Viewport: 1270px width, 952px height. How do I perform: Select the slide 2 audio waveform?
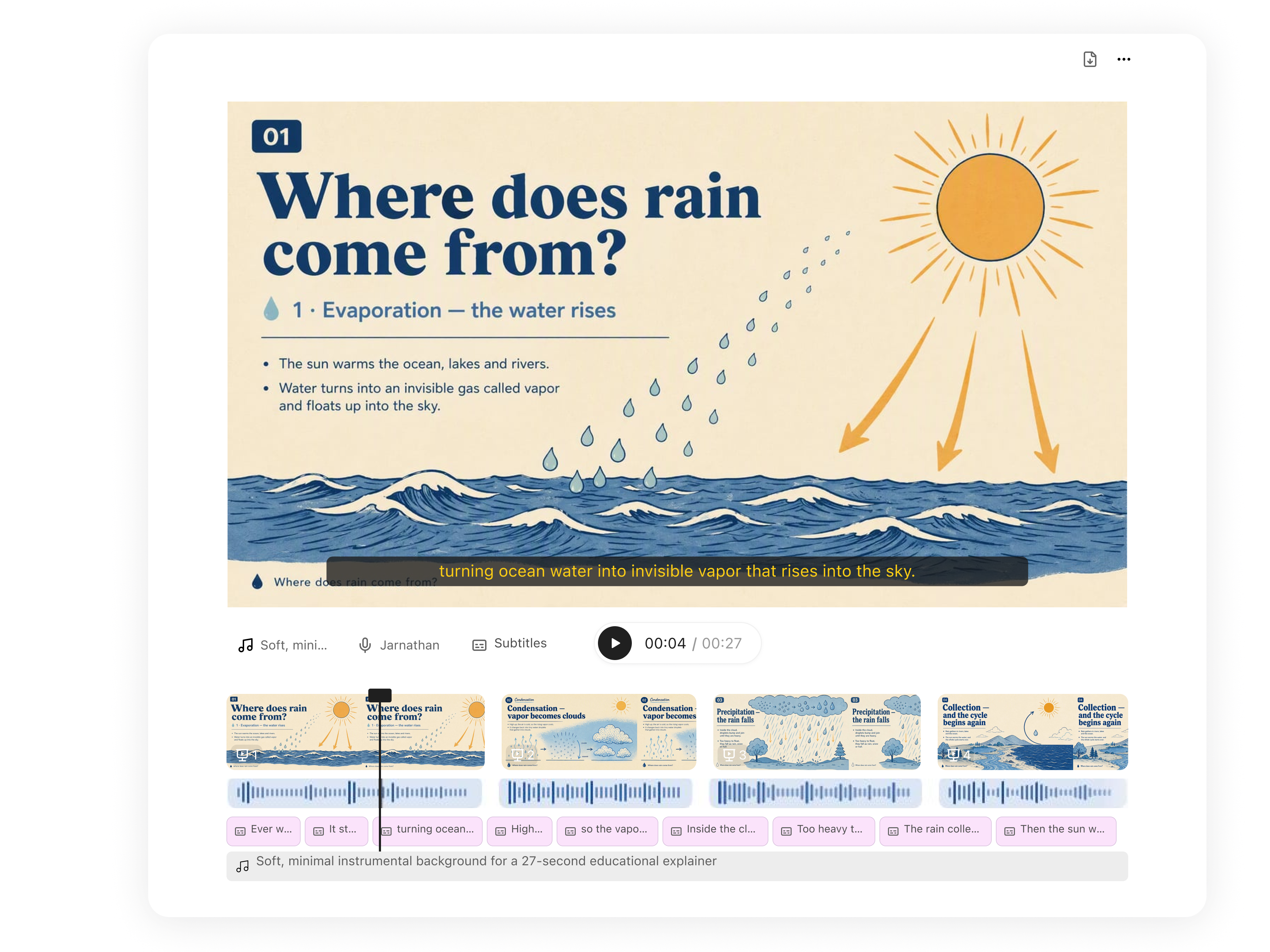(595, 793)
